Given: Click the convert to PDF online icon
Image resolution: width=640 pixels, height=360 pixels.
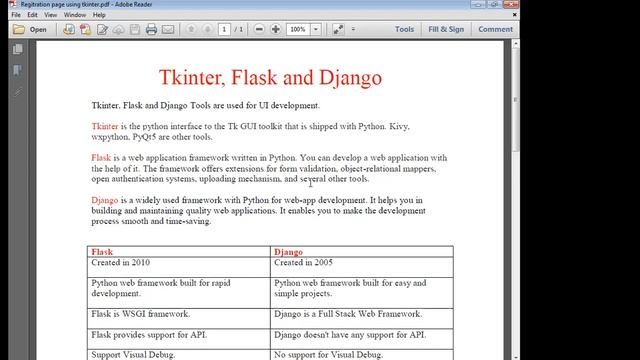Looking at the screenshot, I should tap(69, 29).
